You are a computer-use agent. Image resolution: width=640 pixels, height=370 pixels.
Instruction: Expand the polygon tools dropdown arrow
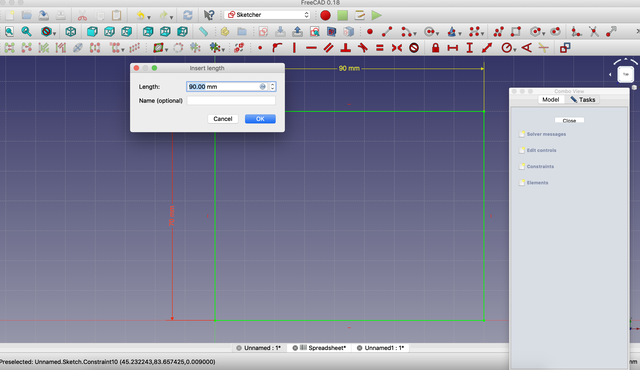coord(544,34)
